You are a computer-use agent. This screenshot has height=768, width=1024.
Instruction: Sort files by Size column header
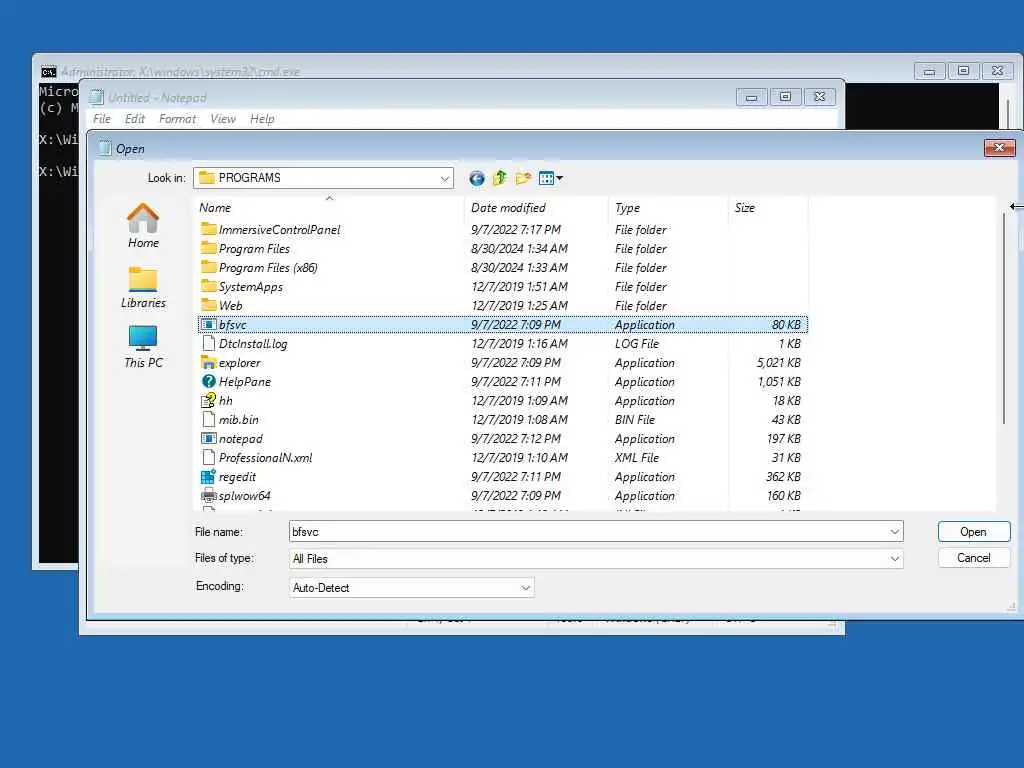pyautogui.click(x=768, y=208)
